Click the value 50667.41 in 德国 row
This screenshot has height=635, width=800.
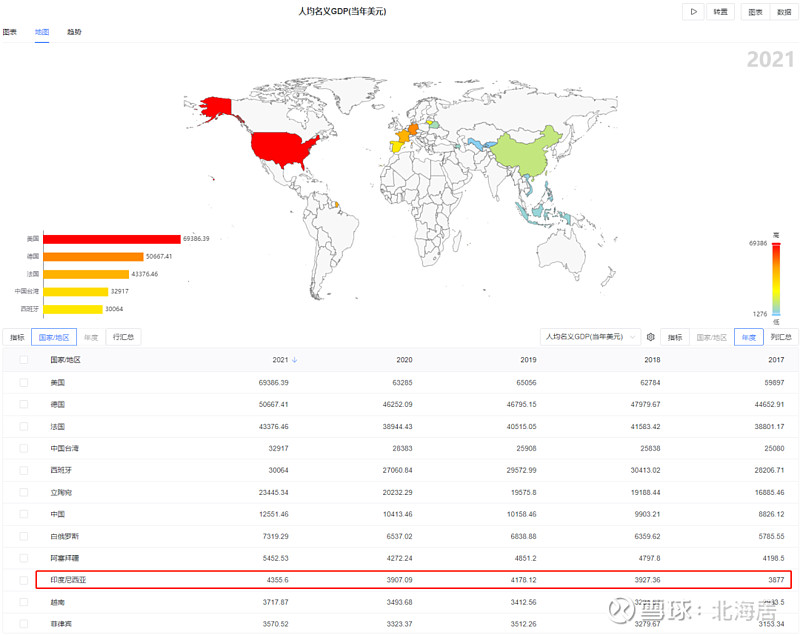click(273, 404)
